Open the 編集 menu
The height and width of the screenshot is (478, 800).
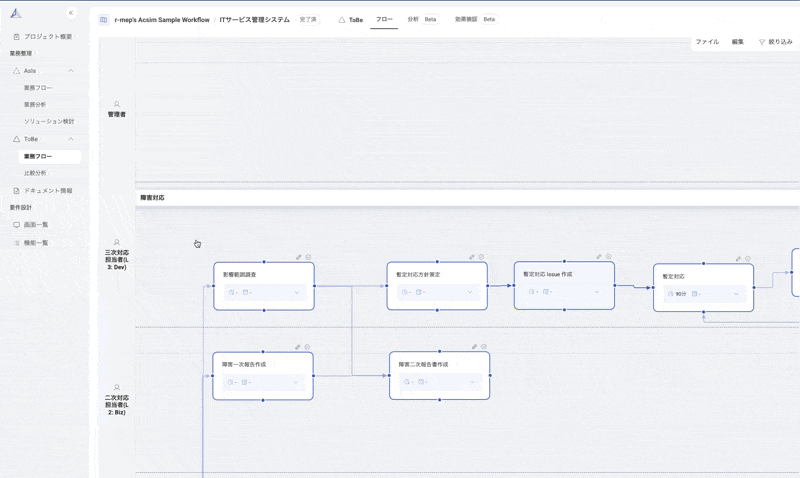738,42
